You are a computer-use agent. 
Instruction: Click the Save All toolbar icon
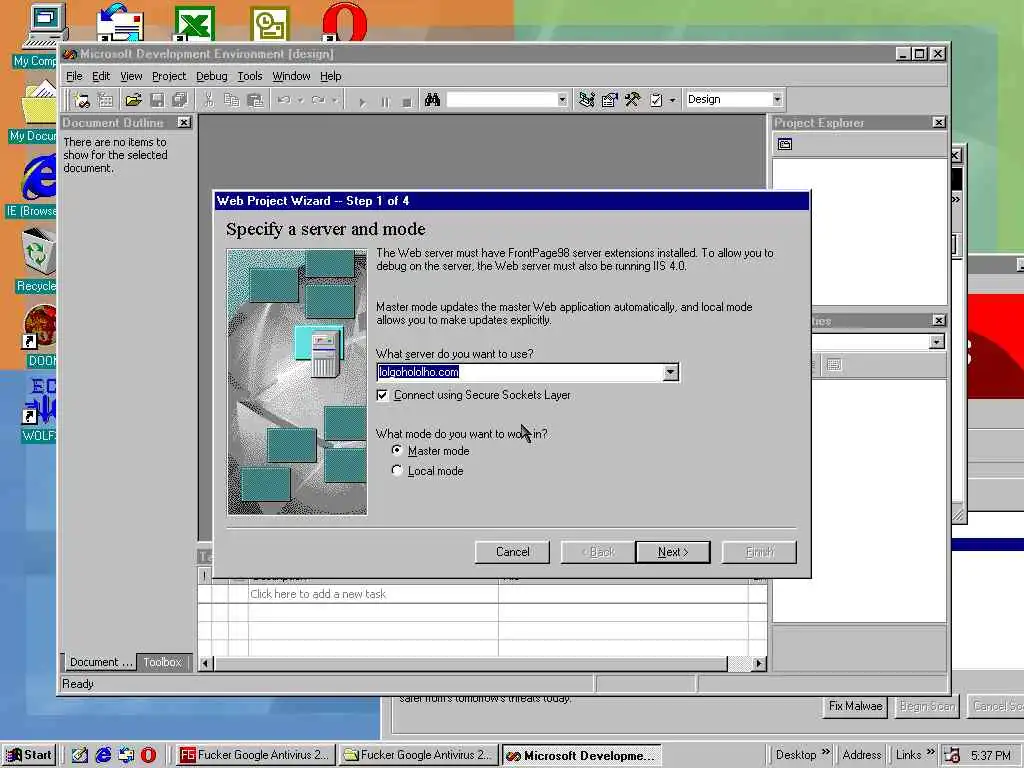180,100
